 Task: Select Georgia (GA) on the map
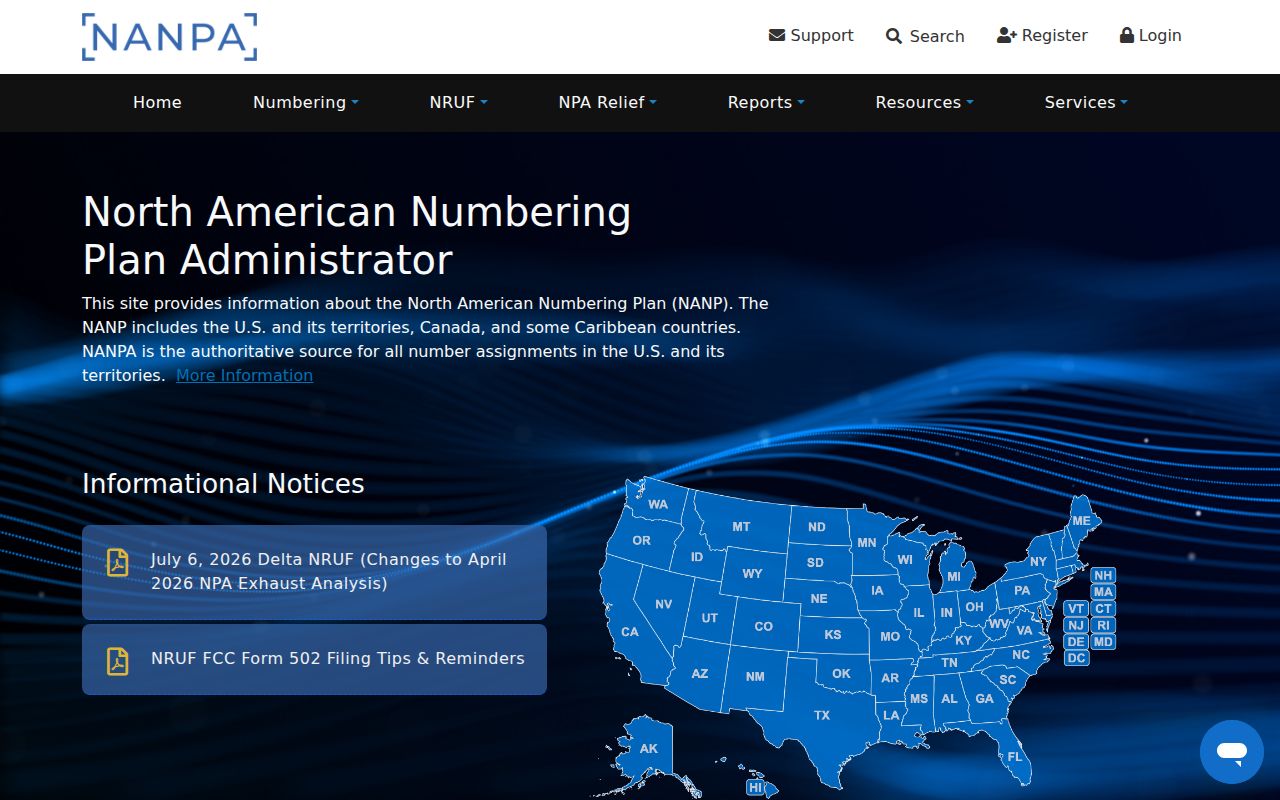click(x=985, y=698)
